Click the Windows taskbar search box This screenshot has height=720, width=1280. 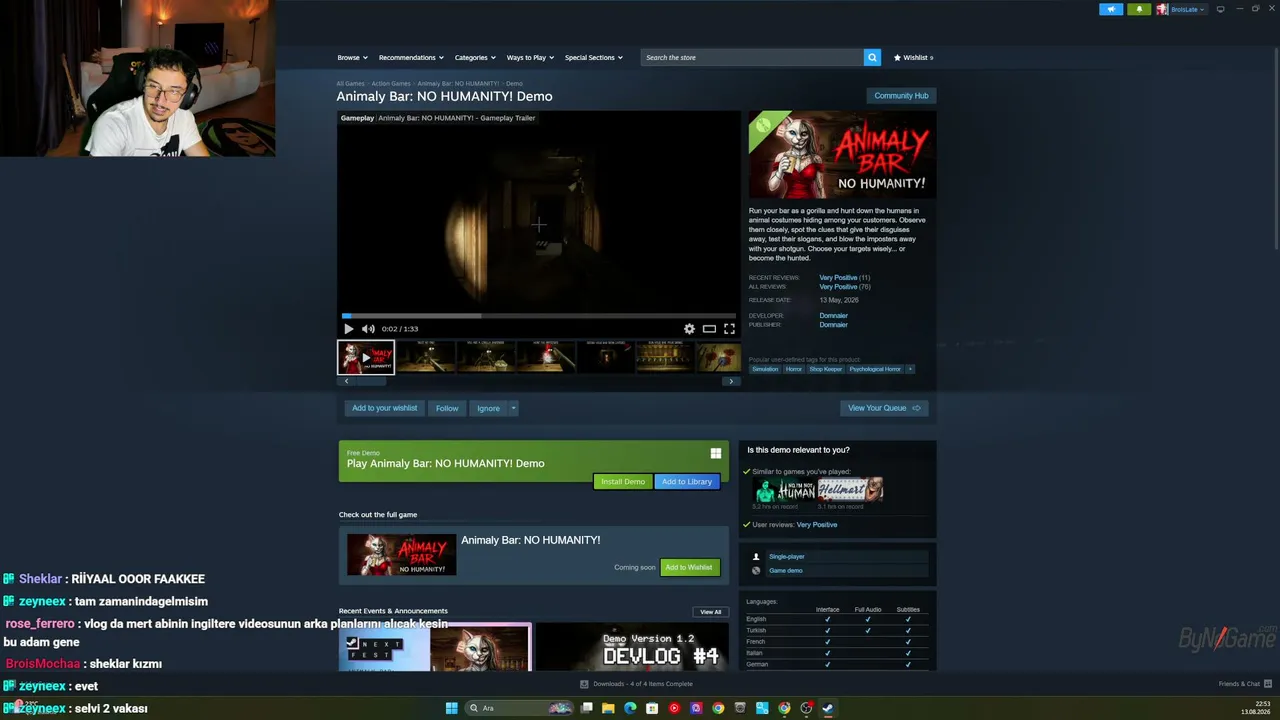point(520,708)
